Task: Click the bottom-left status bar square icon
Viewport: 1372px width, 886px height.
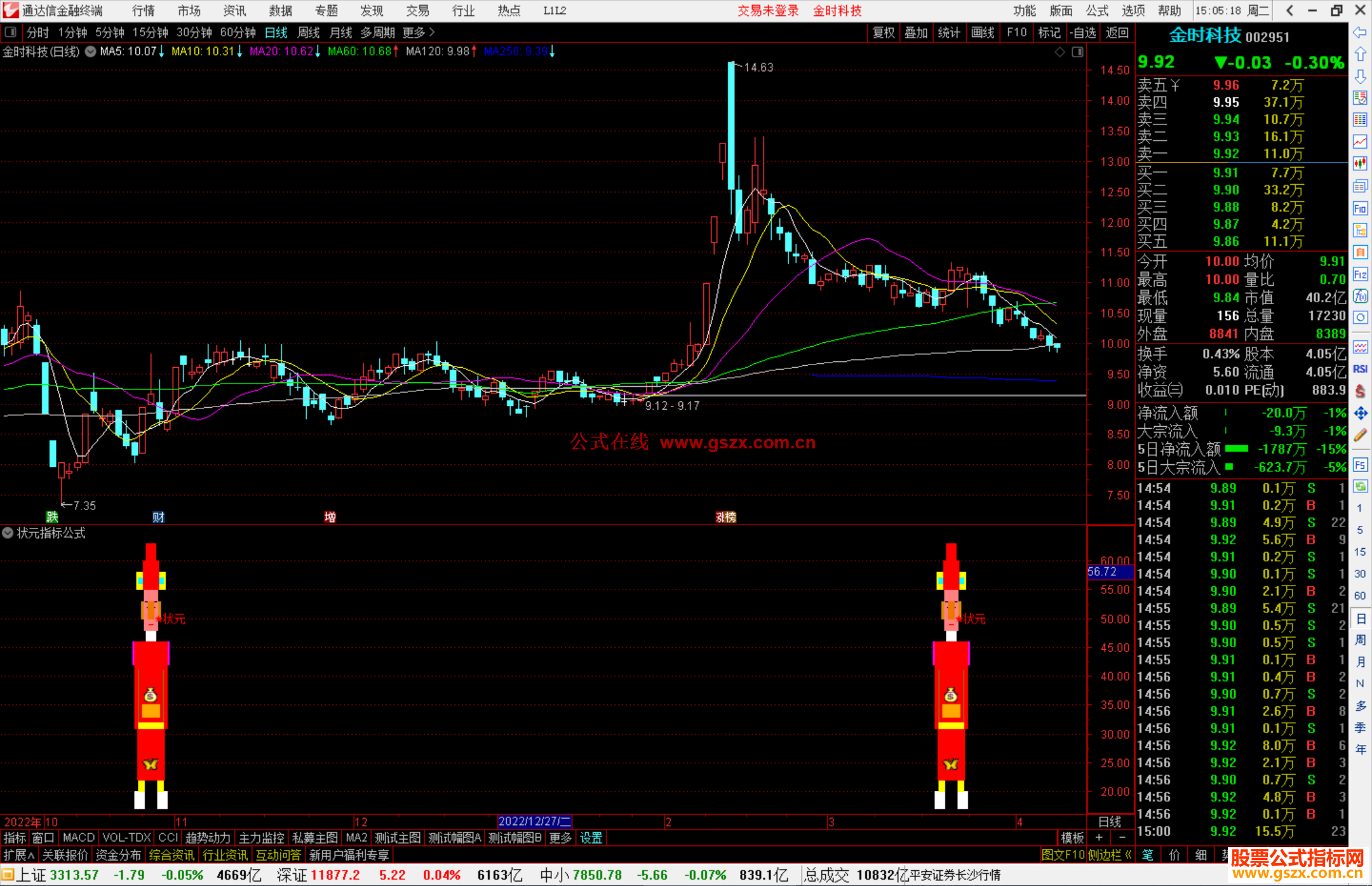Action: [8, 875]
